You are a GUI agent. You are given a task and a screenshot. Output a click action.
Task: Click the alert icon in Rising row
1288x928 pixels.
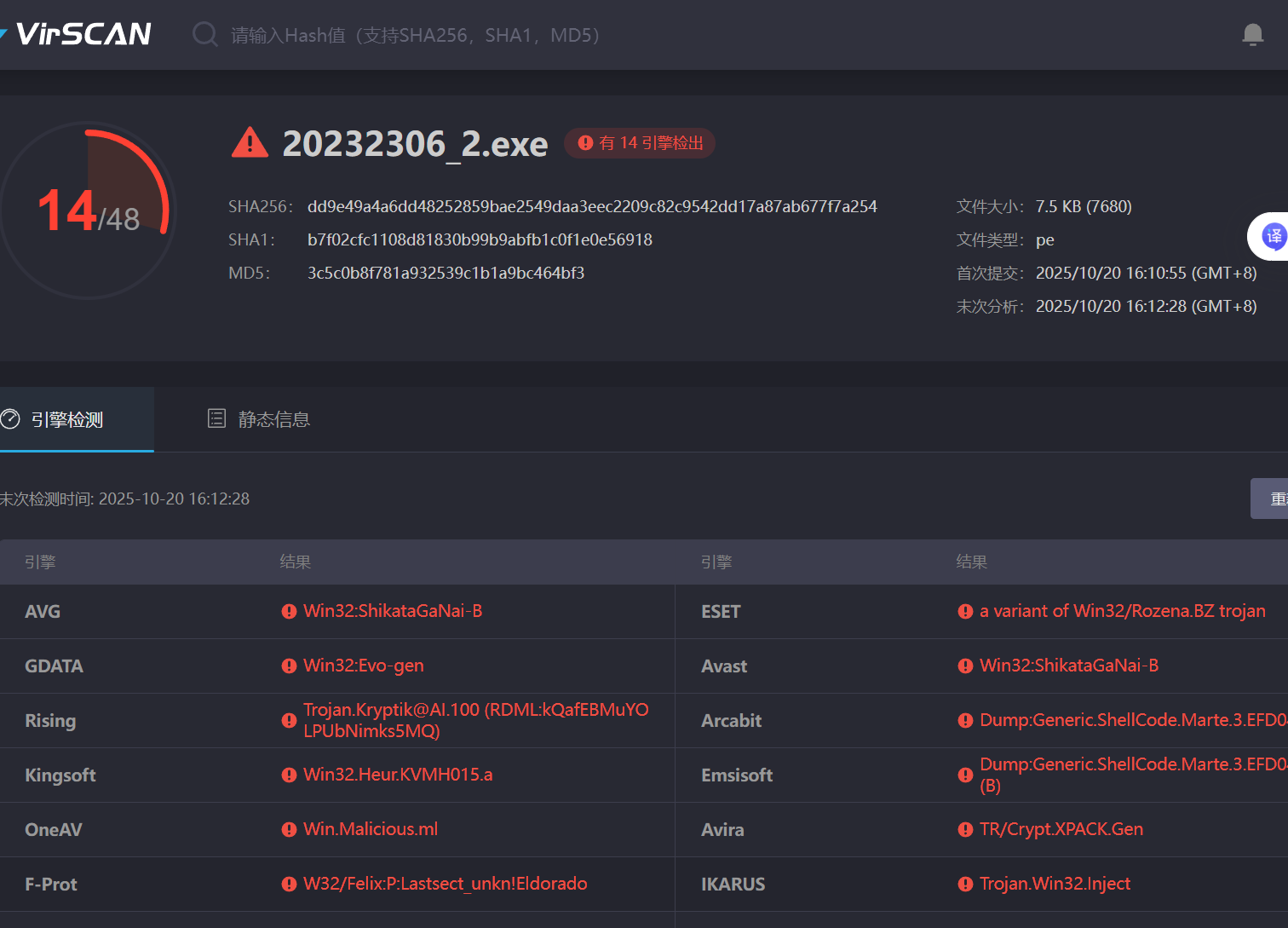[289, 720]
